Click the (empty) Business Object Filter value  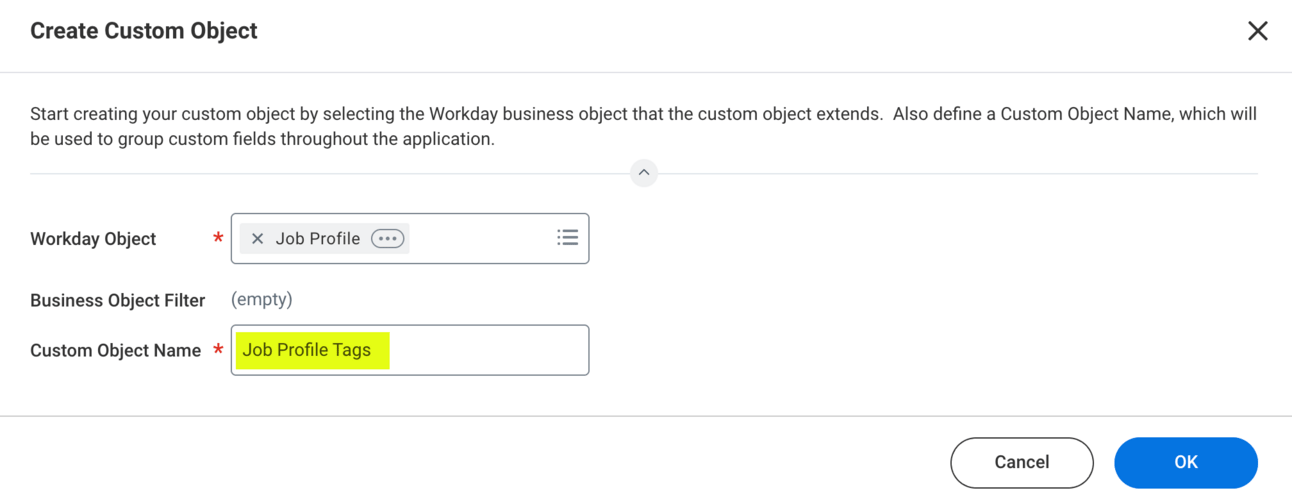[x=262, y=300]
